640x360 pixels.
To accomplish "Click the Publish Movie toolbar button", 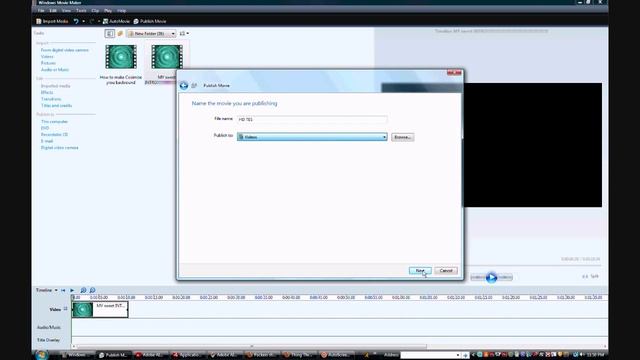I will click(150, 21).
